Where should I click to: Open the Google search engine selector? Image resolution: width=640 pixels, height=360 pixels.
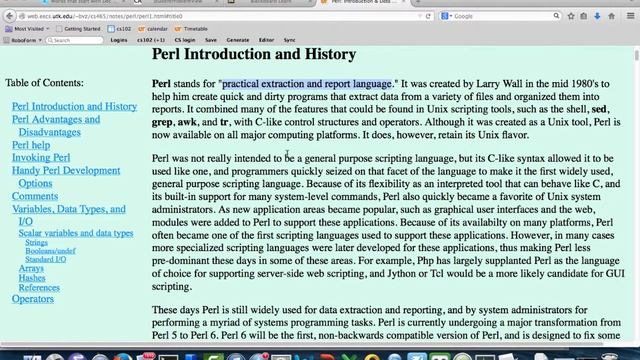tap(446, 16)
